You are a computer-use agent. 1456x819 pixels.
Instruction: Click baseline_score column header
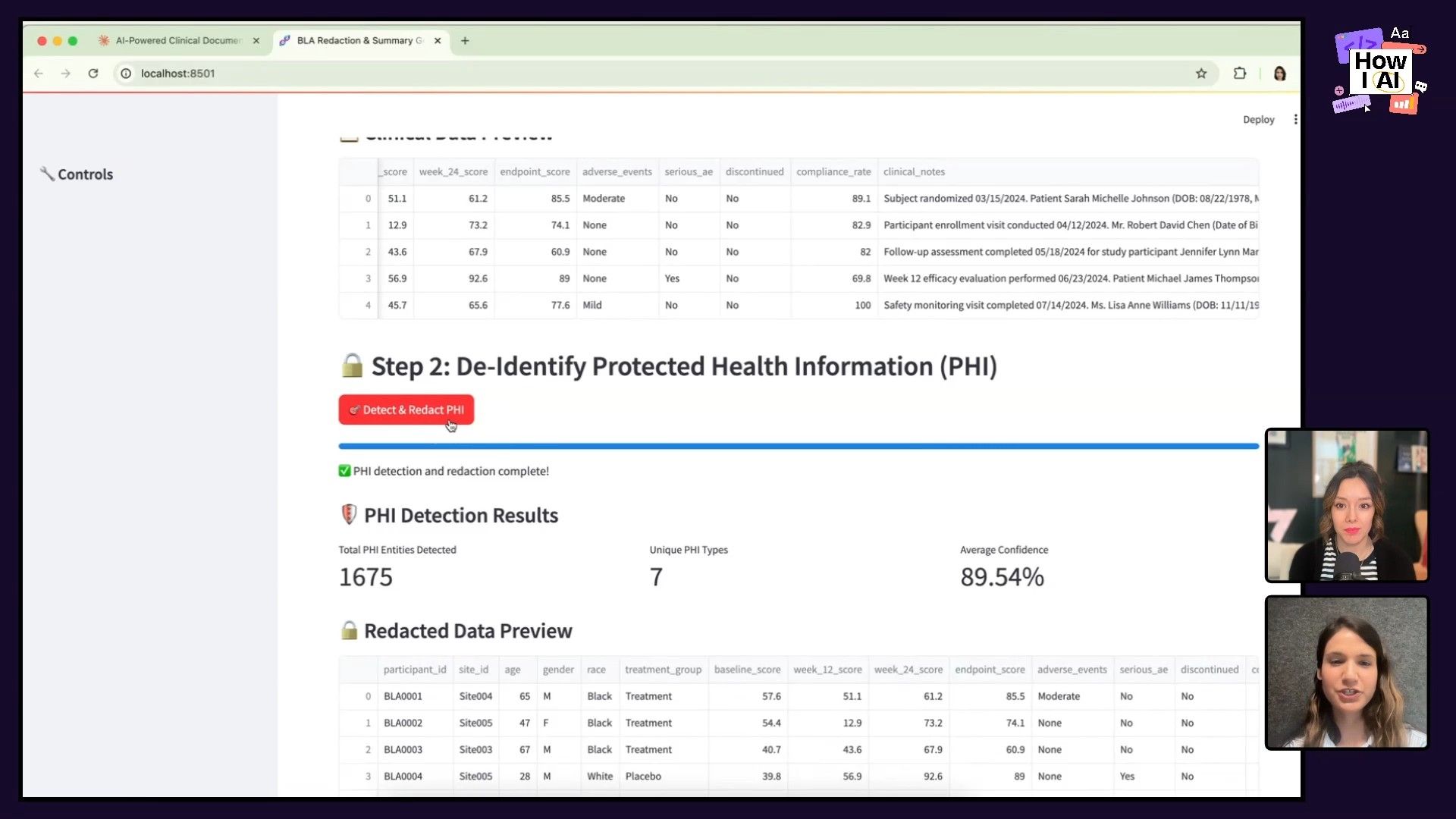pos(747,670)
